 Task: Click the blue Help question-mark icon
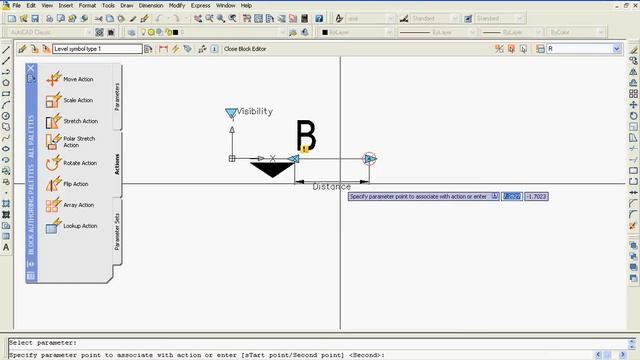pos(319,18)
